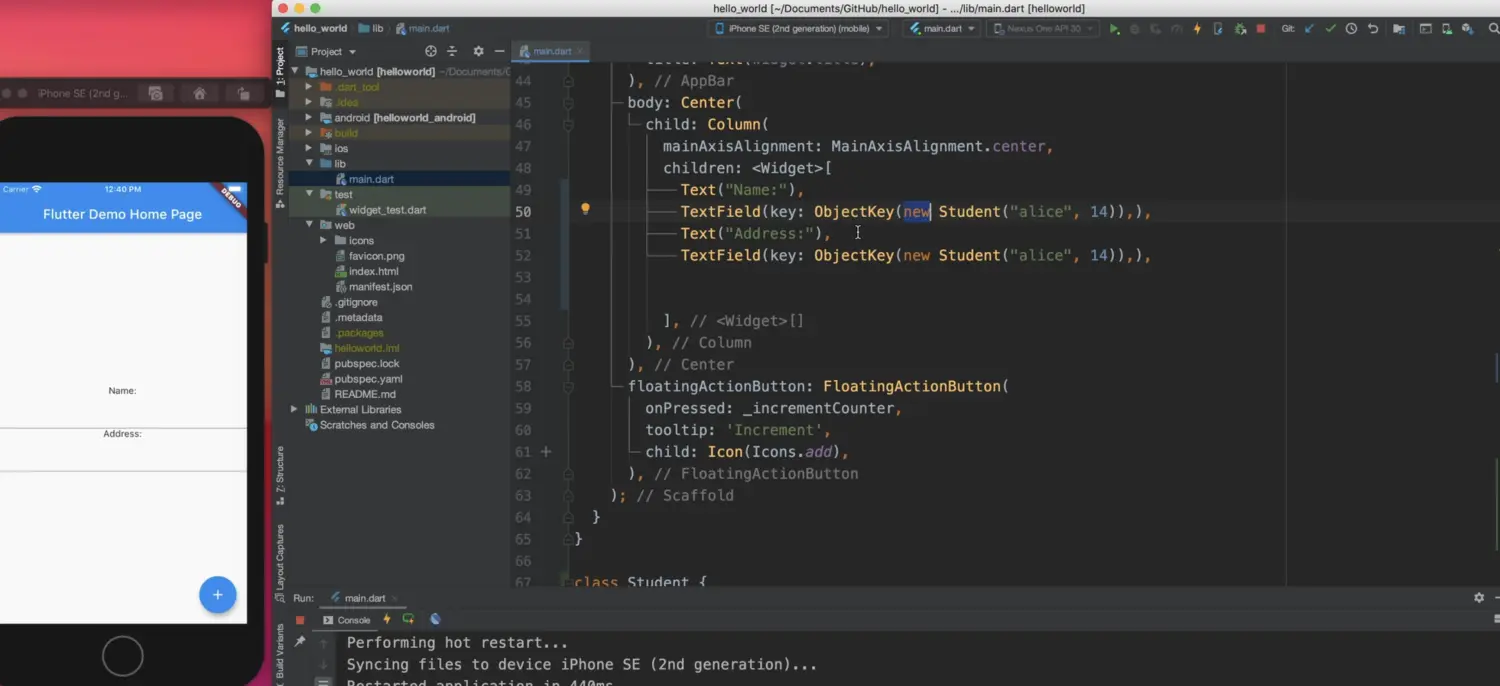Collapse all in Project panel
Viewport: 1500px width, 686px height.
pyautogui.click(x=452, y=51)
